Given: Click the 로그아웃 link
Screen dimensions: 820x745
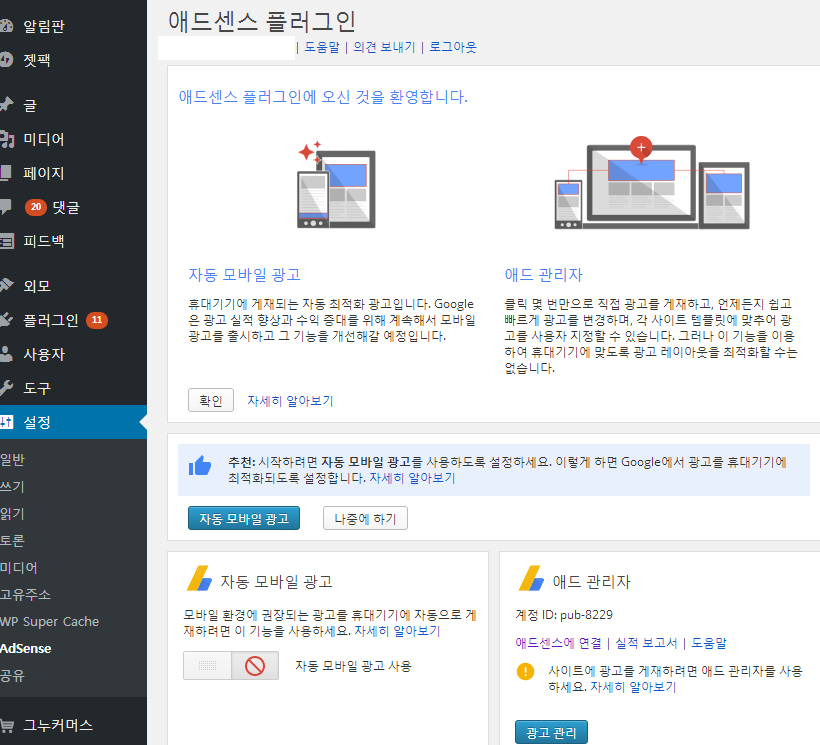Looking at the screenshot, I should click(453, 47).
